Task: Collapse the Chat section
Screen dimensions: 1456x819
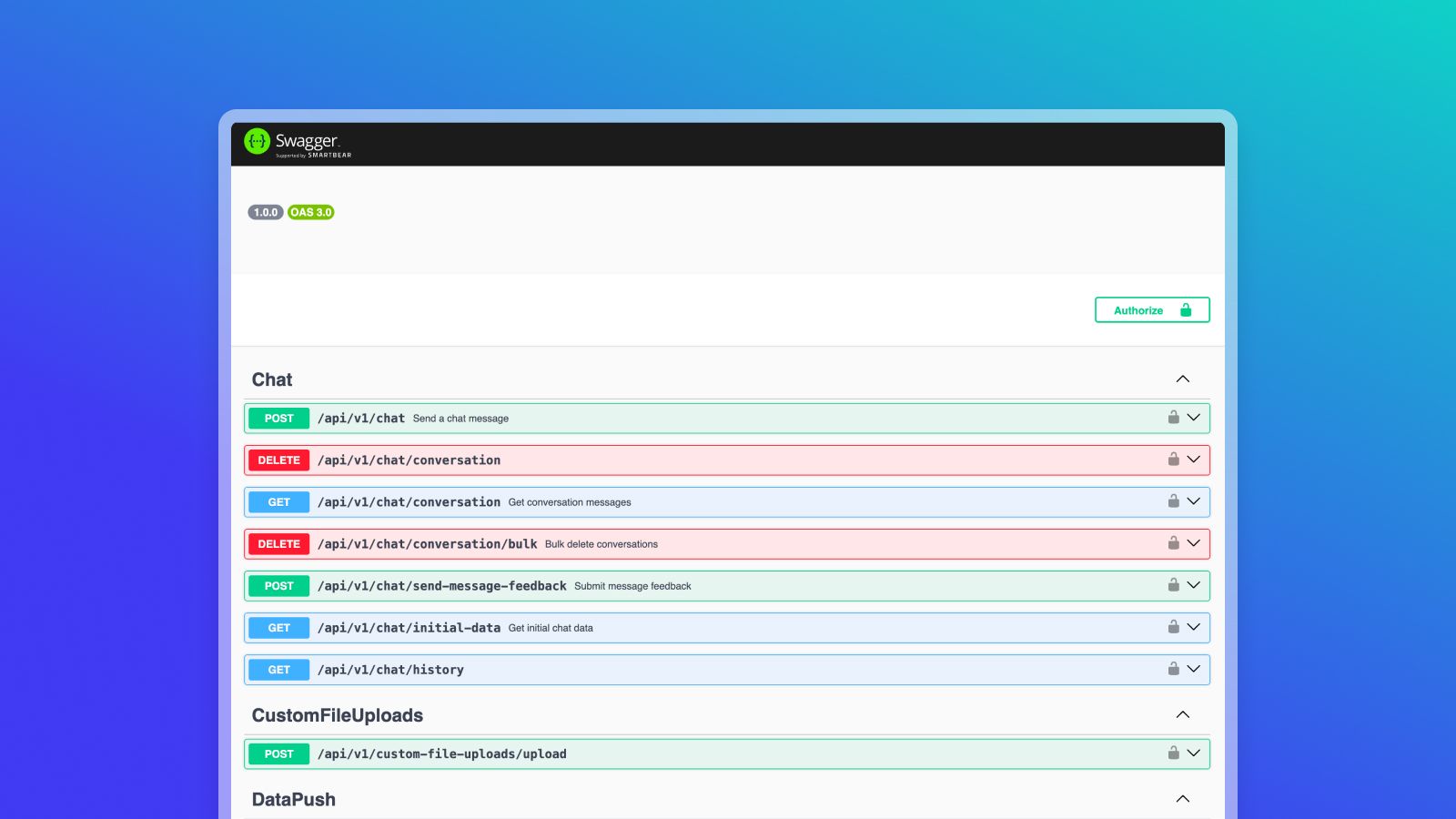Action: [1182, 379]
